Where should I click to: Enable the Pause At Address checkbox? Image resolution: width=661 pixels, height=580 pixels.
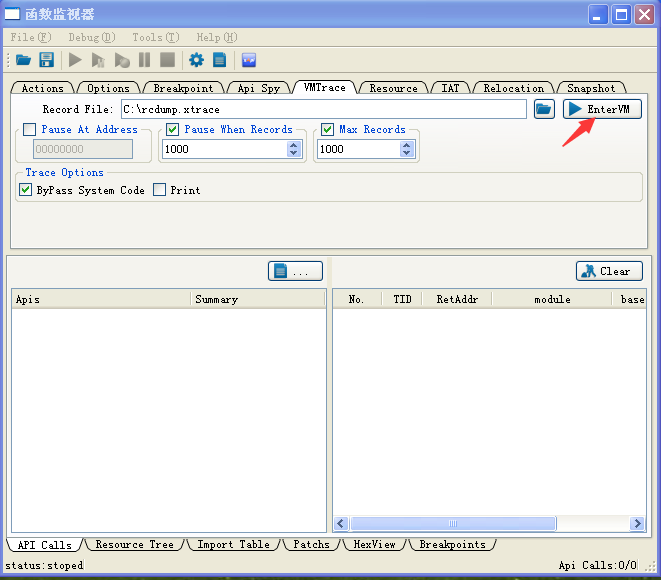pos(30,129)
